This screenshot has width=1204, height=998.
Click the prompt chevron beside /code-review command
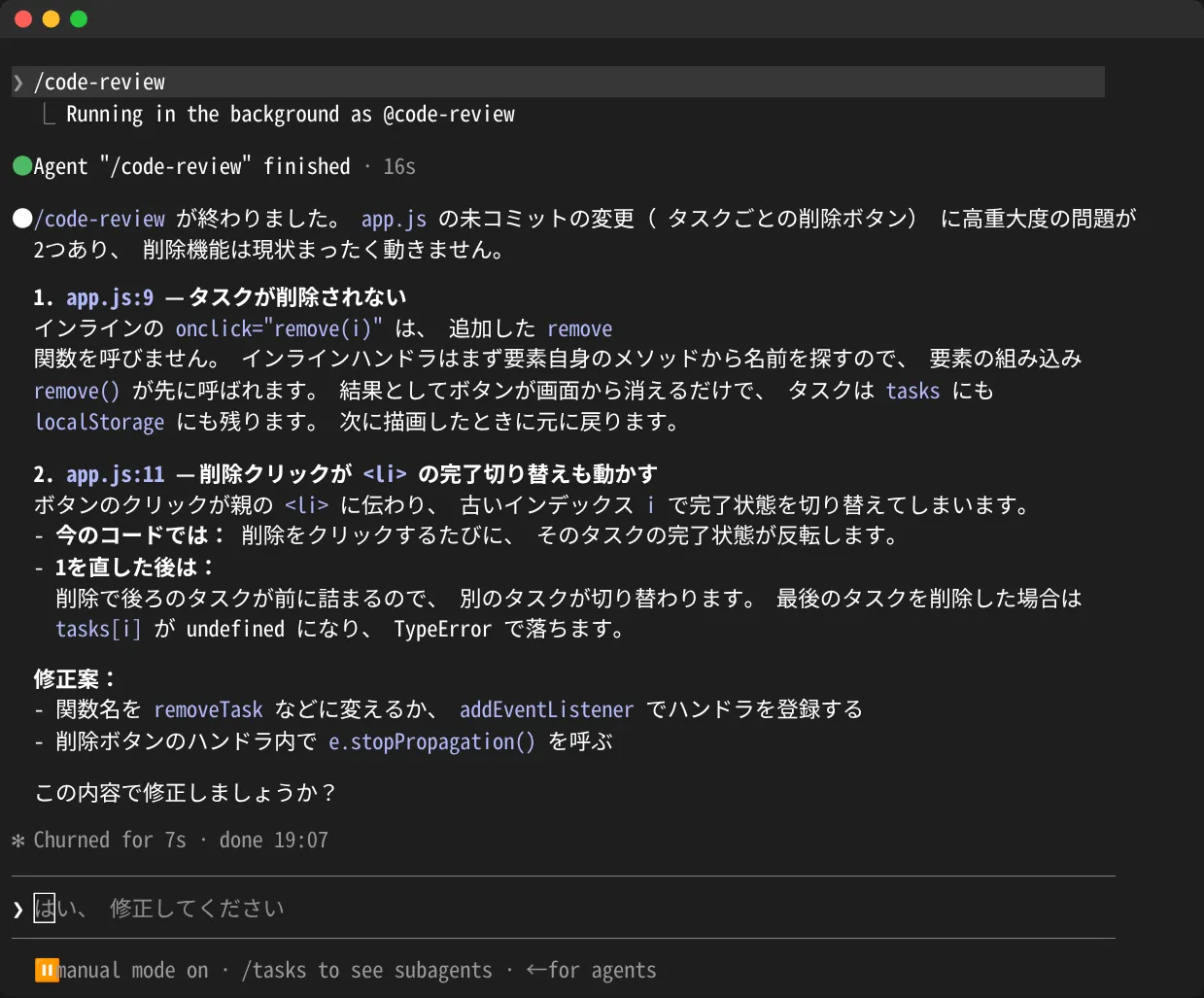point(18,83)
